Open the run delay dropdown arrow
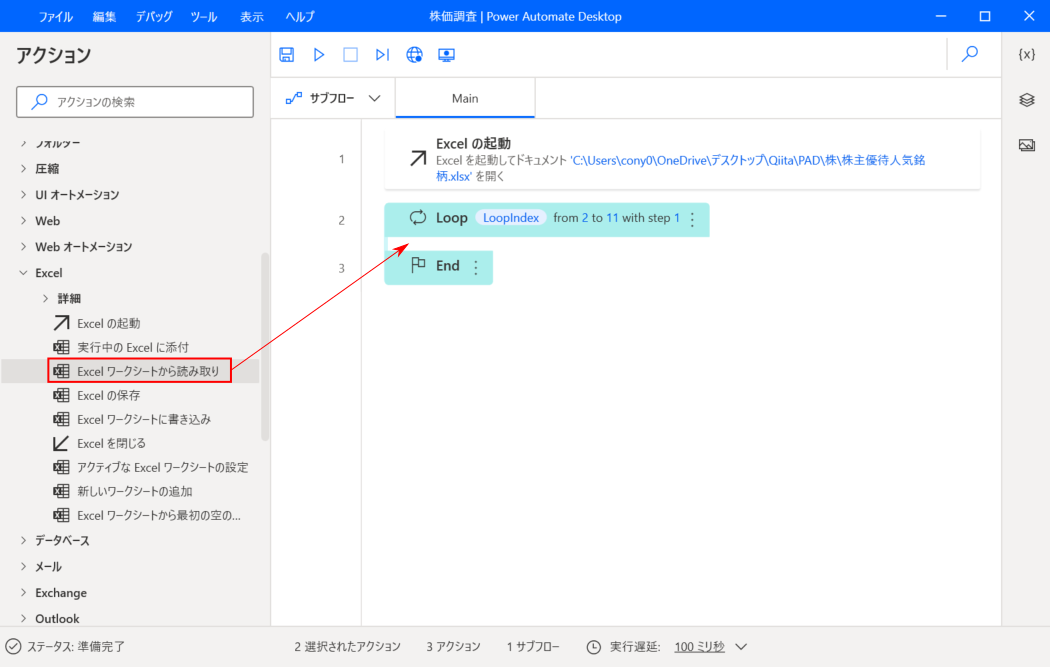The image size is (1050, 667). point(741,647)
